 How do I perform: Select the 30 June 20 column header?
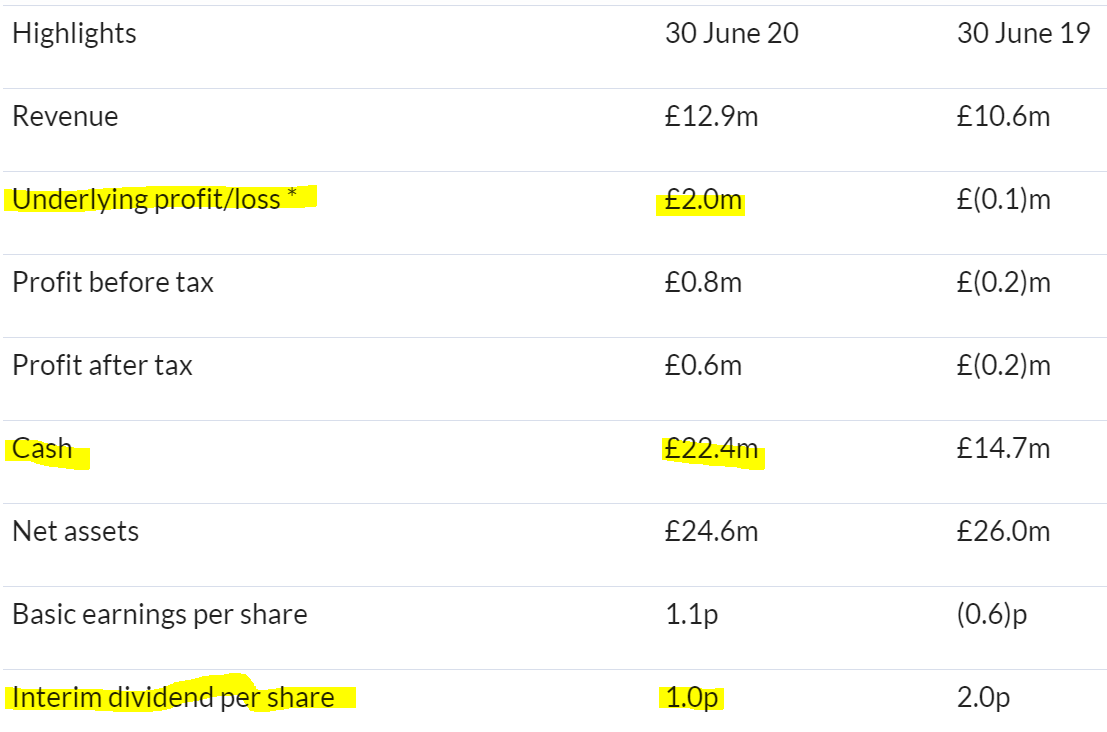point(731,33)
